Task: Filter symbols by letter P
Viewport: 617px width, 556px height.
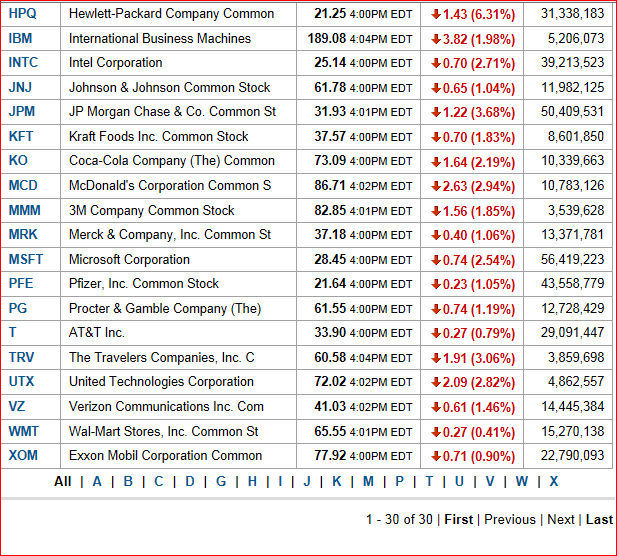Action: [x=399, y=482]
